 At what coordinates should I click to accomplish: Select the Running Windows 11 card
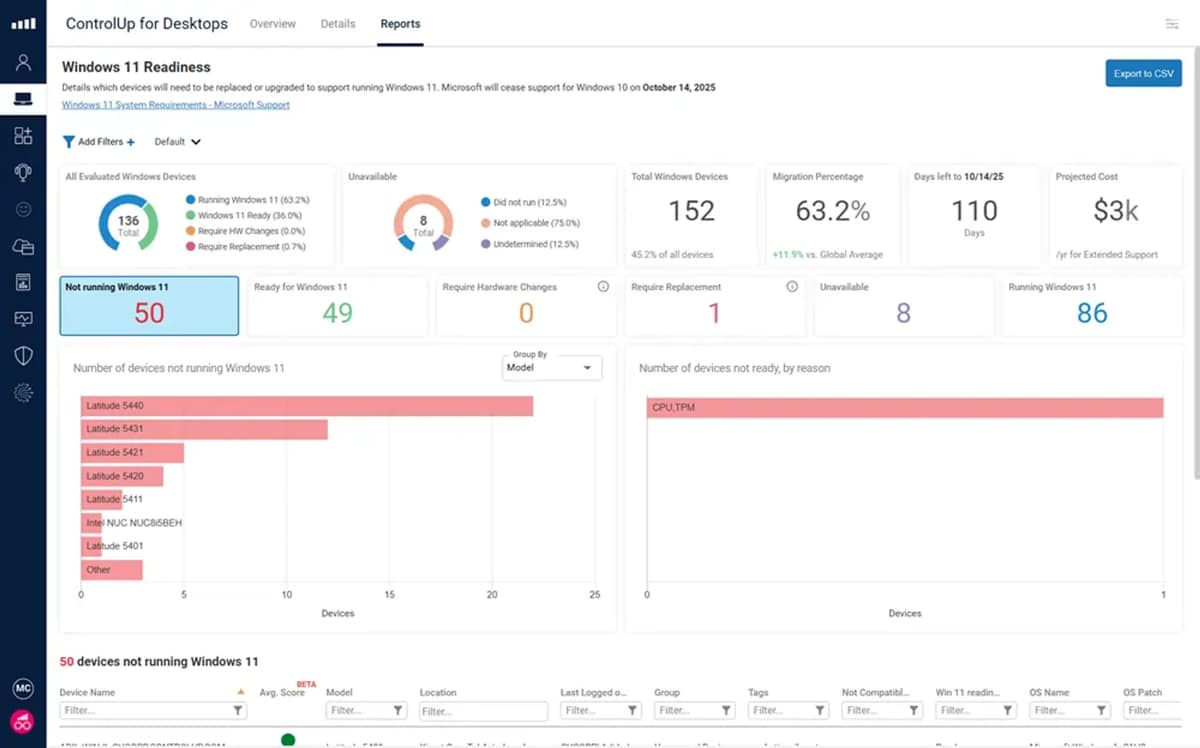point(1091,306)
